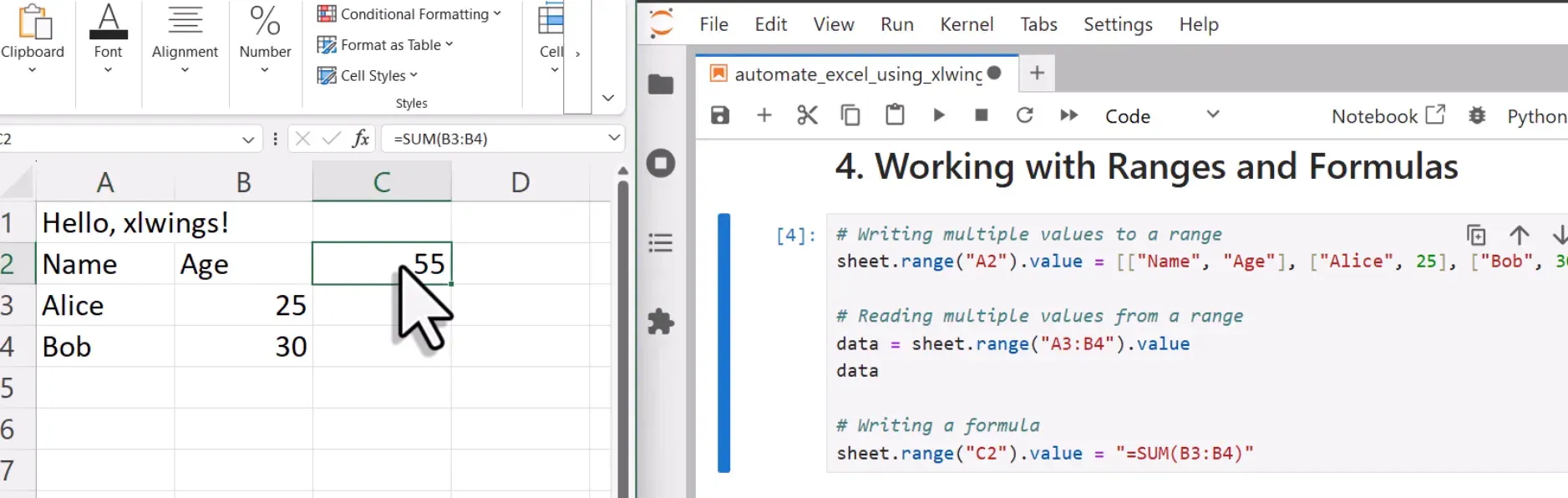Open Conditional Formatting menu
The height and width of the screenshot is (498, 1568).
click(409, 14)
